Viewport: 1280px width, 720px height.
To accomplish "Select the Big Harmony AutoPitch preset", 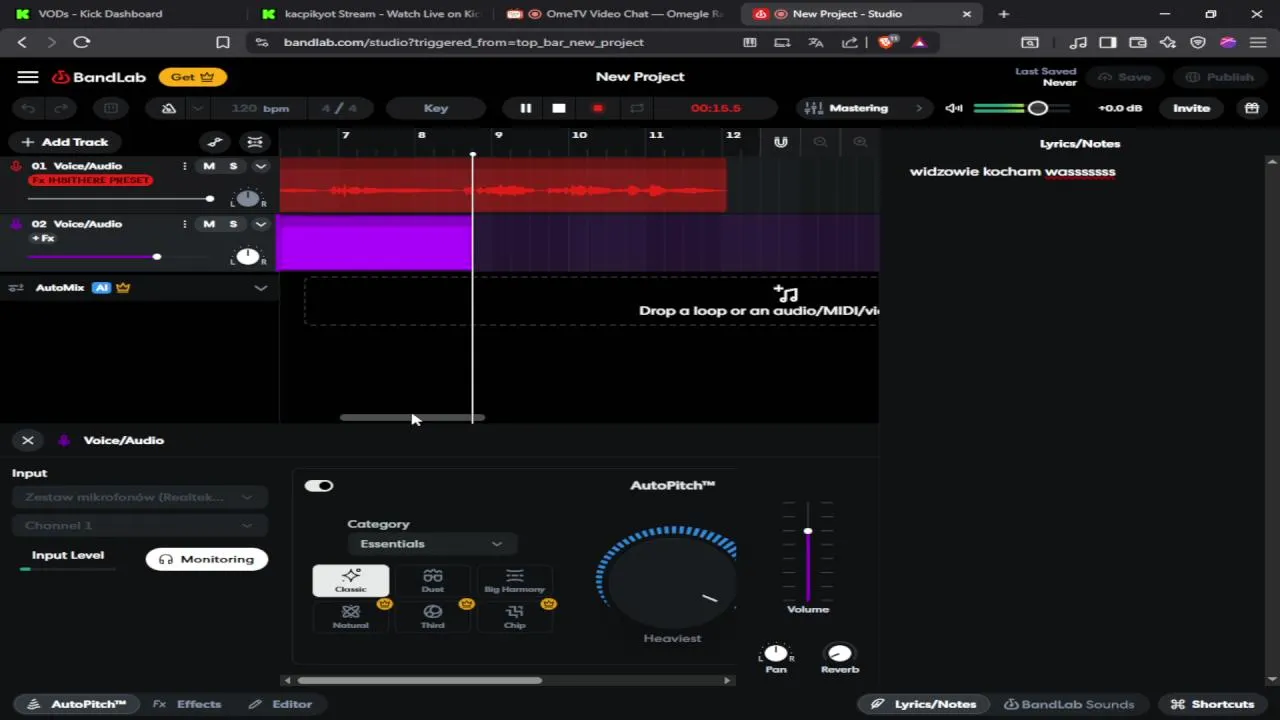I will coord(515,580).
